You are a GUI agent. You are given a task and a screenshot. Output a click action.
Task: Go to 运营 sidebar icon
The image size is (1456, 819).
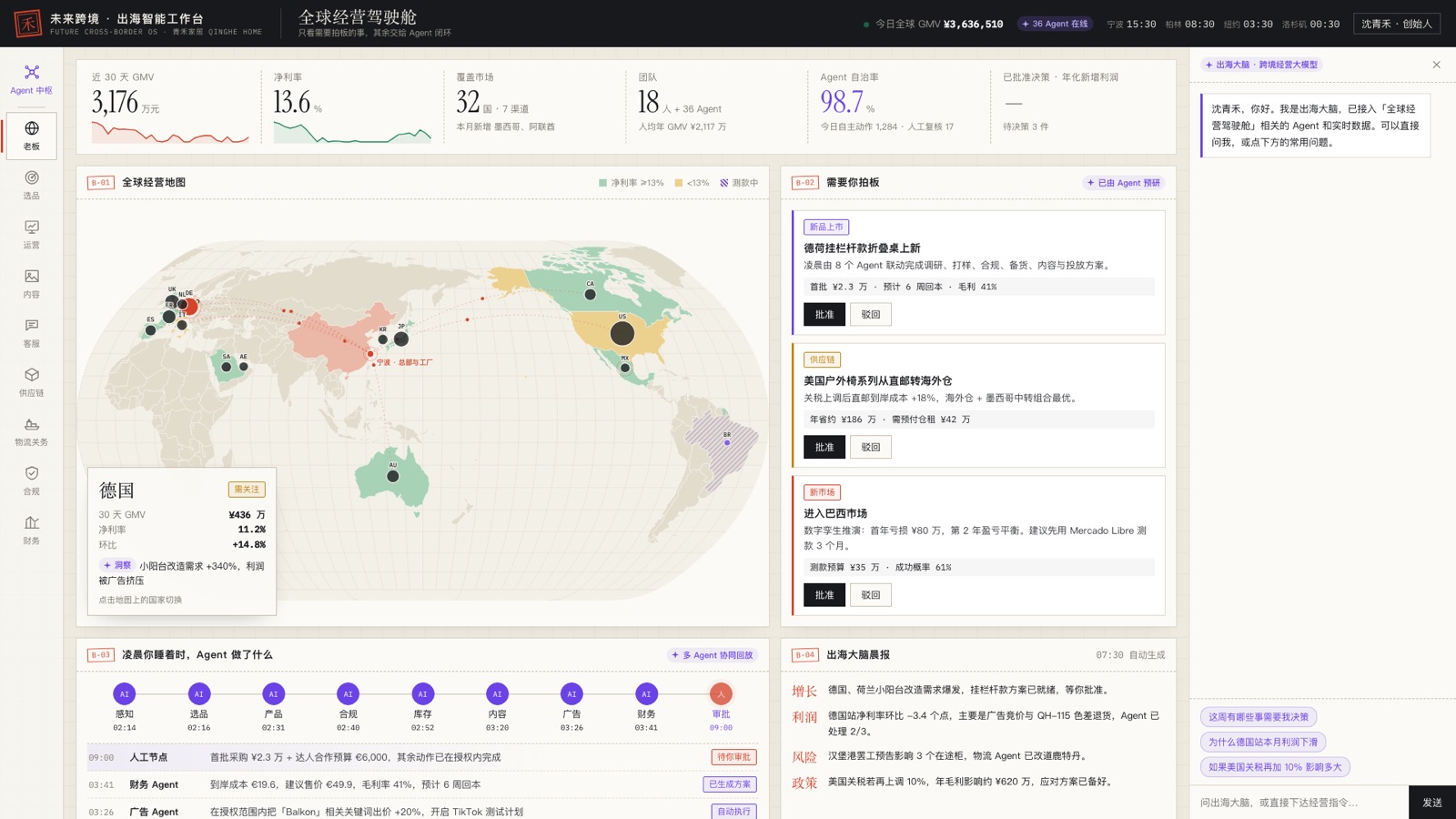tap(31, 234)
